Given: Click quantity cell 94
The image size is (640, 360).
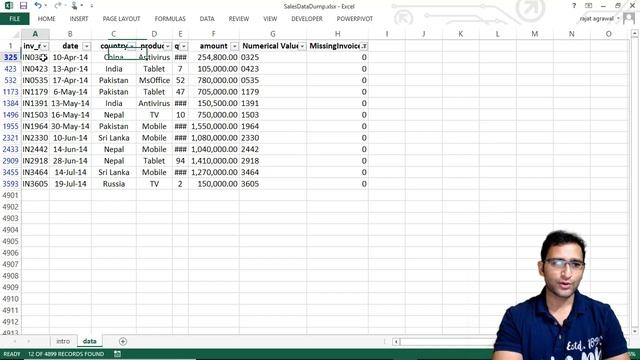Looking at the screenshot, I should click(x=180, y=161).
